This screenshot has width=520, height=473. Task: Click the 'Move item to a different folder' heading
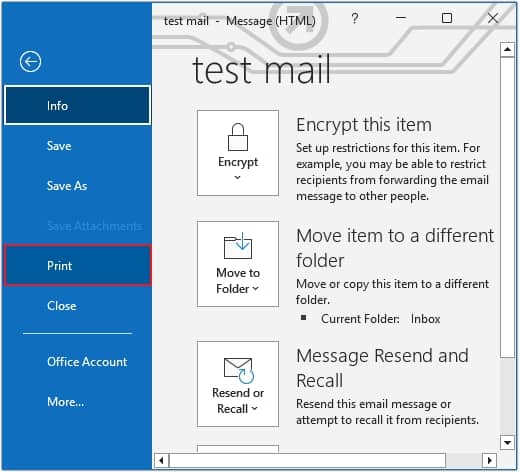(395, 248)
